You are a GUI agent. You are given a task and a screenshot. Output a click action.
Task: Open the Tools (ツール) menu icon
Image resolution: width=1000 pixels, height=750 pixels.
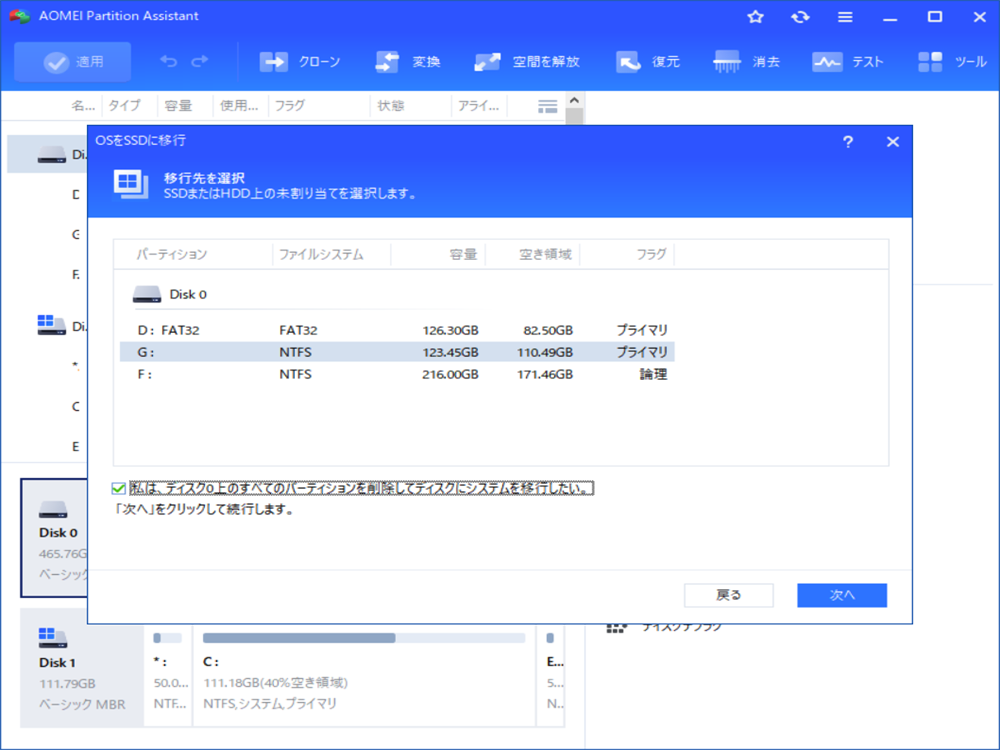click(x=930, y=62)
